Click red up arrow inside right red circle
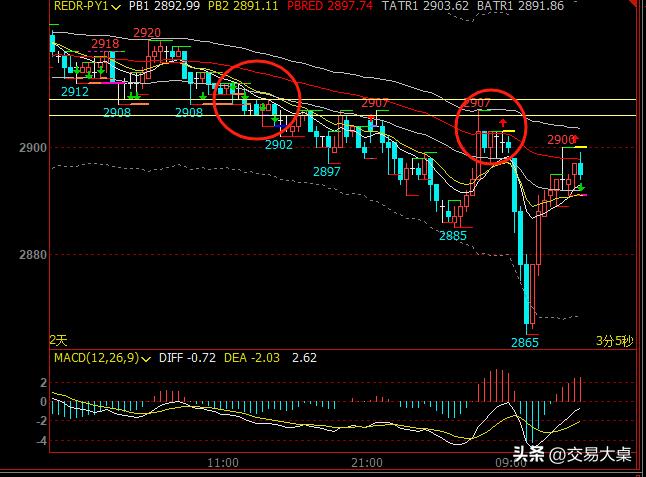The image size is (646, 477). (502, 122)
